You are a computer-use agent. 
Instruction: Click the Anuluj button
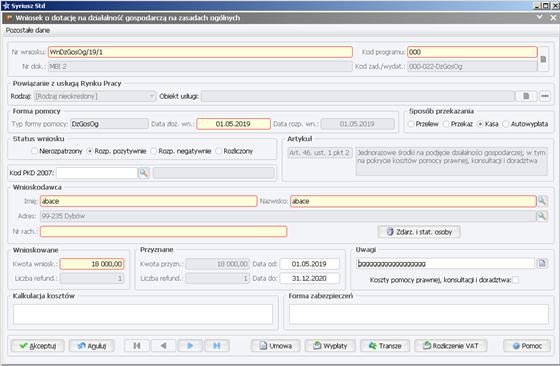click(91, 346)
